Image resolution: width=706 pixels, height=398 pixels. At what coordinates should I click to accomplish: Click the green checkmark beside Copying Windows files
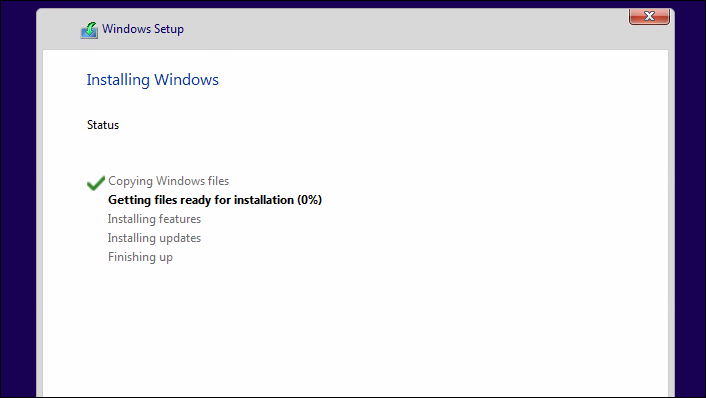point(95,182)
